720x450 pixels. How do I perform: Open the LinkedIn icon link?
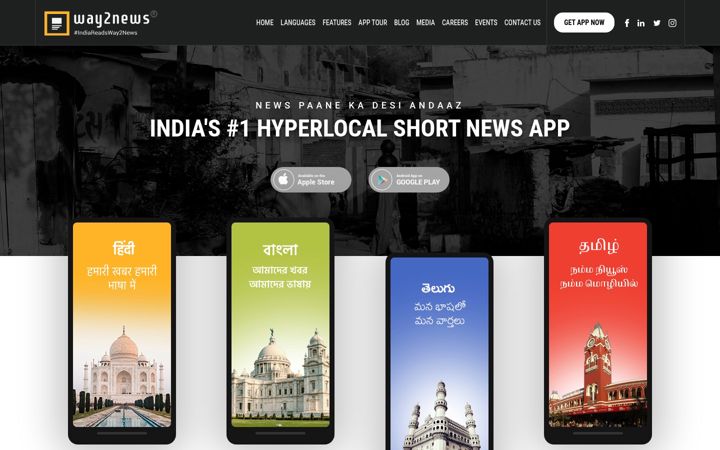click(x=641, y=23)
